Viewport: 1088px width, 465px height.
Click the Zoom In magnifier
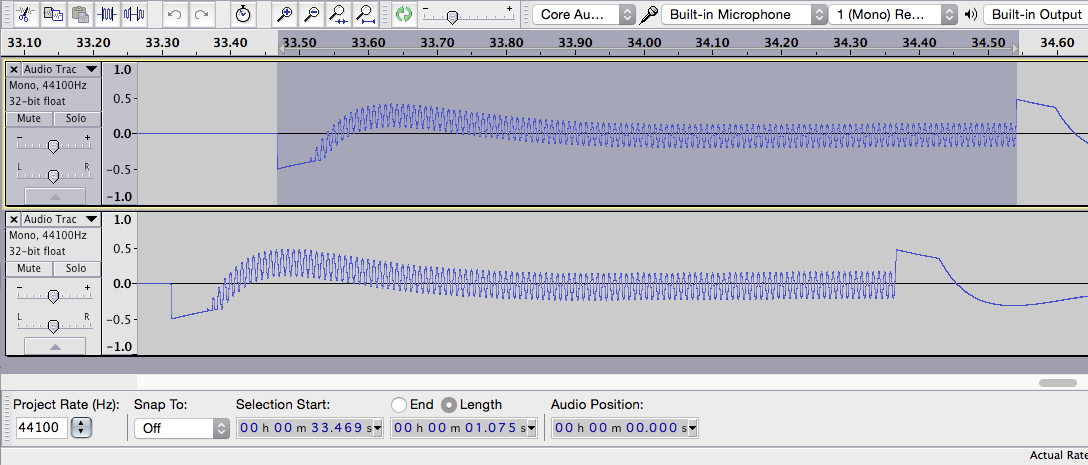click(x=285, y=14)
